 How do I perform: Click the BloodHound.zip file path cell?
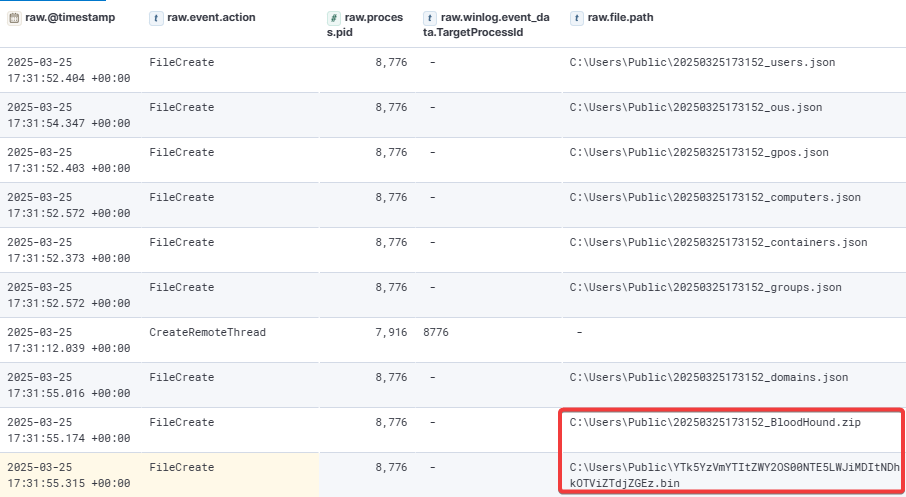[715, 422]
